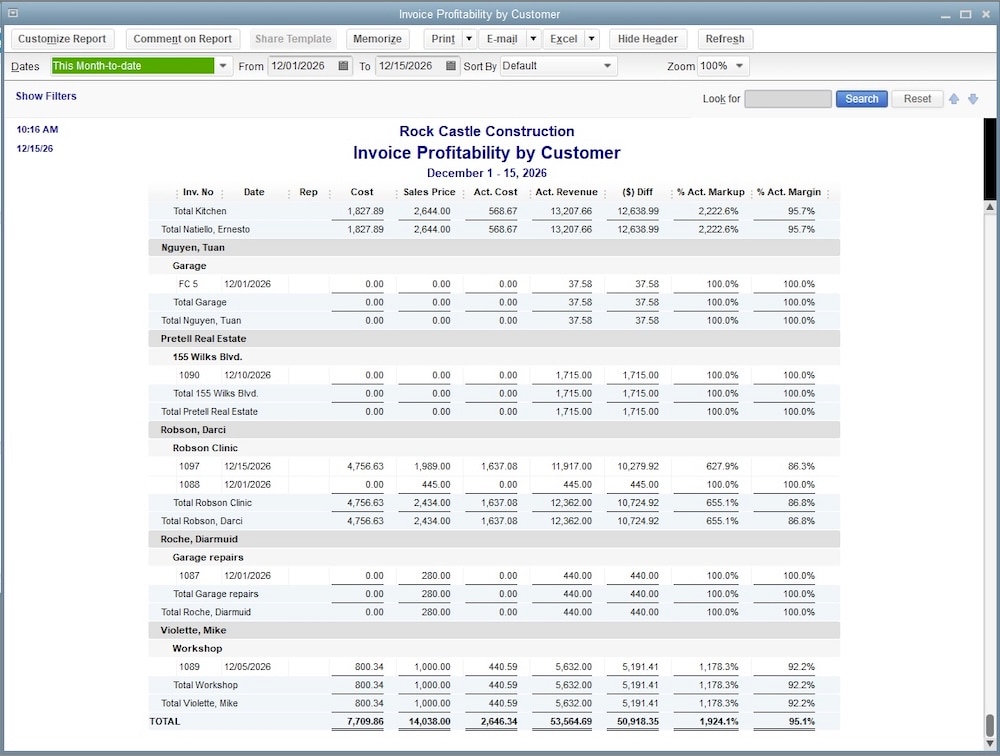Click the QuickBooks report icon in the title bar
Viewport: 1000px width, 756px height.
pos(12,13)
